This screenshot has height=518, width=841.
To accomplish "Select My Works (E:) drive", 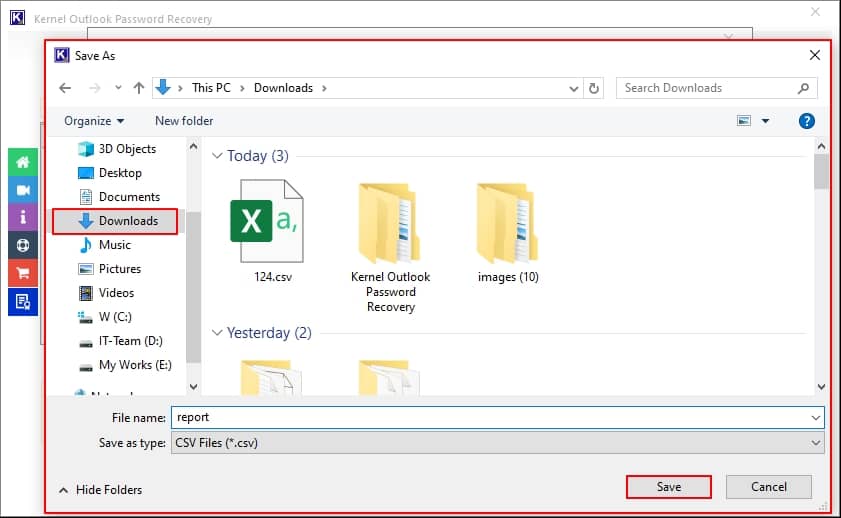I will coord(135,365).
